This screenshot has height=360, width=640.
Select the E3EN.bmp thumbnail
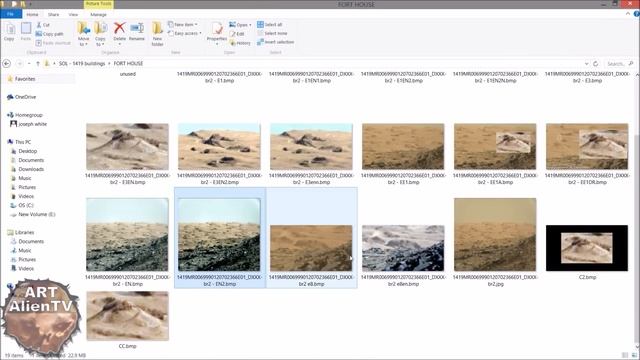coord(127,147)
